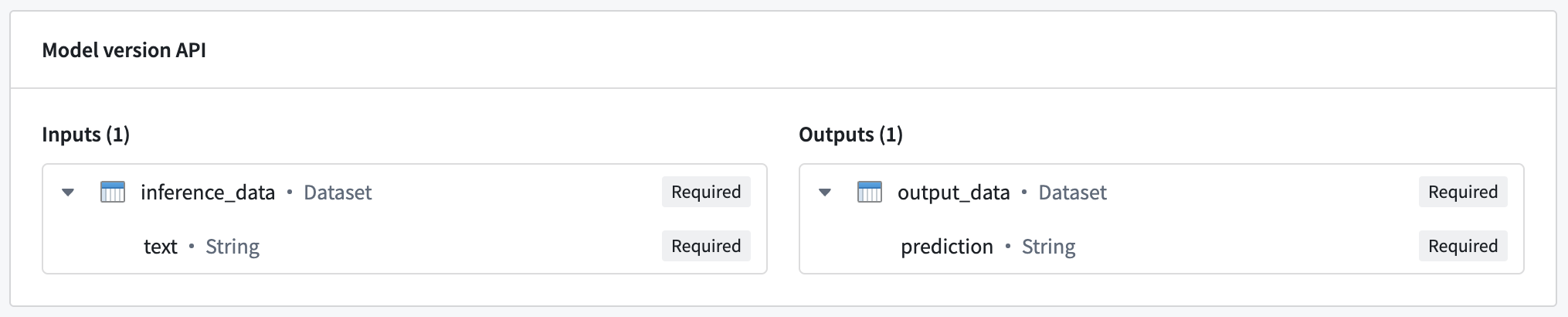Select the inference_data input name

pos(208,193)
